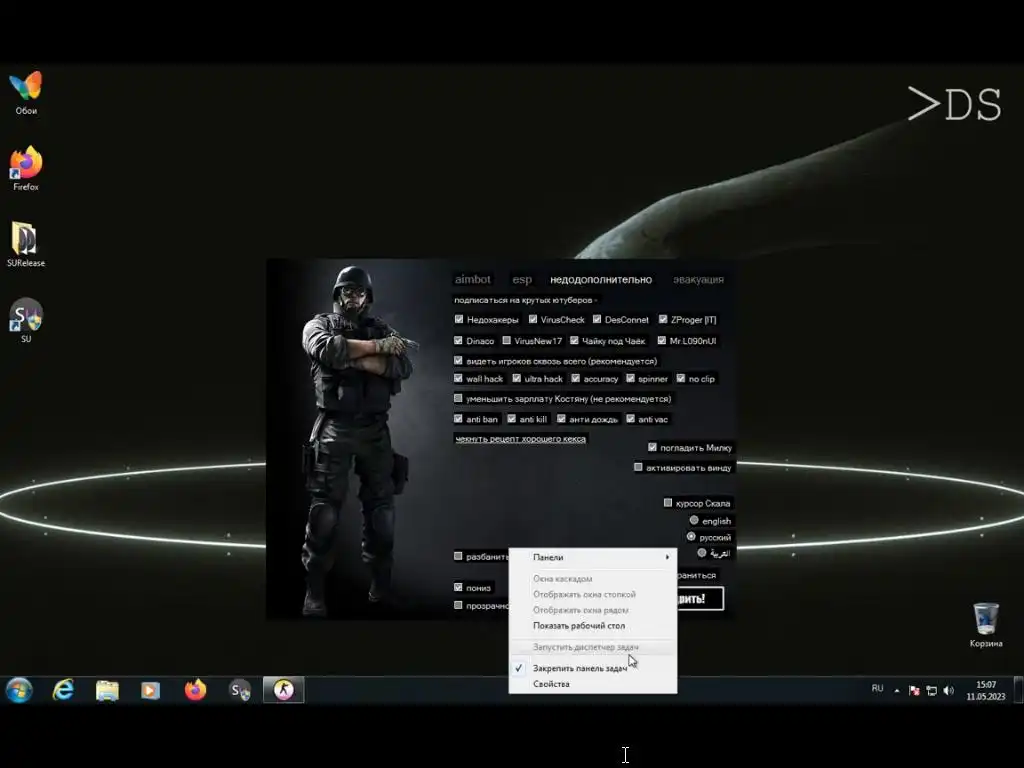This screenshot has width=1024, height=768.
Task: Launch Firefox from the taskbar
Action: click(195, 690)
